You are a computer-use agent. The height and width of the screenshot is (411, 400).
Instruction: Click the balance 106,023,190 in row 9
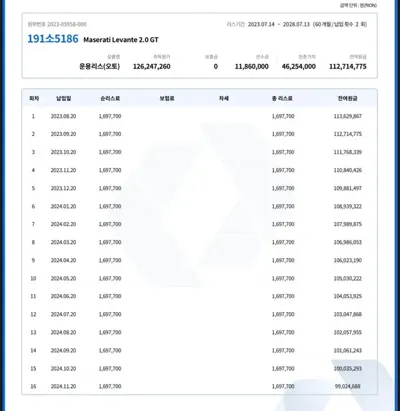(x=348, y=260)
